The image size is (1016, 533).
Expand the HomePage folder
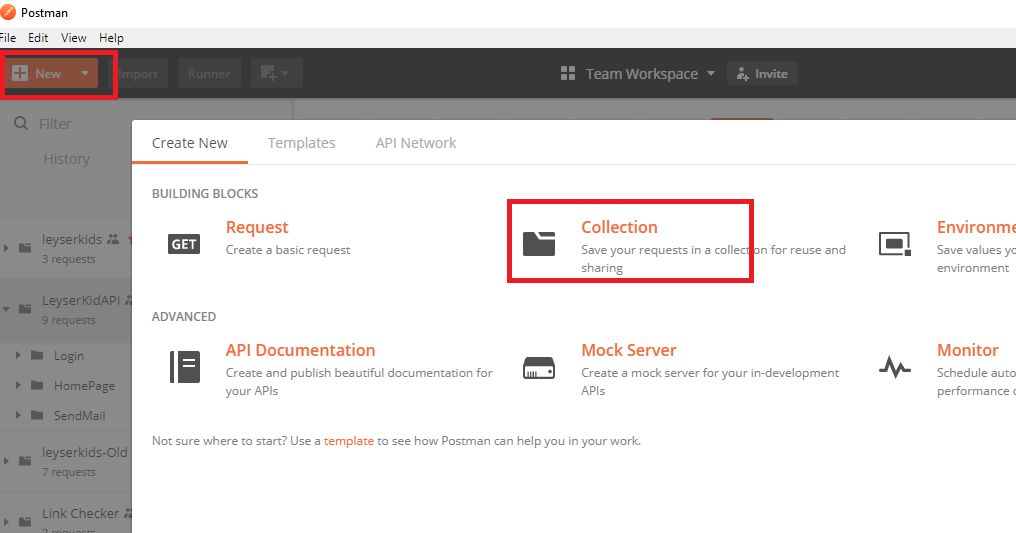point(18,385)
